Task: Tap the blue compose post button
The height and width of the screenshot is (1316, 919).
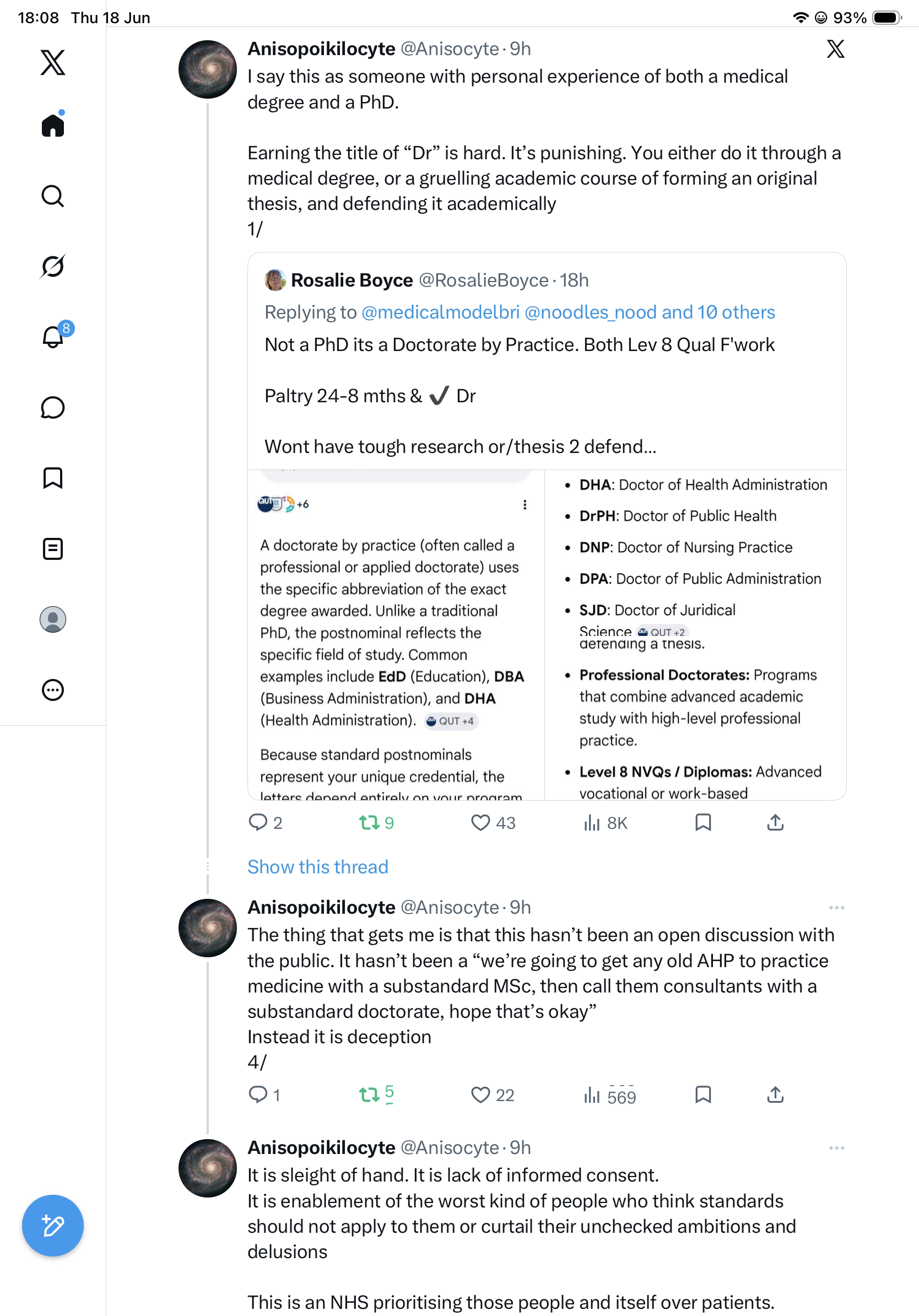Action: tap(53, 1226)
